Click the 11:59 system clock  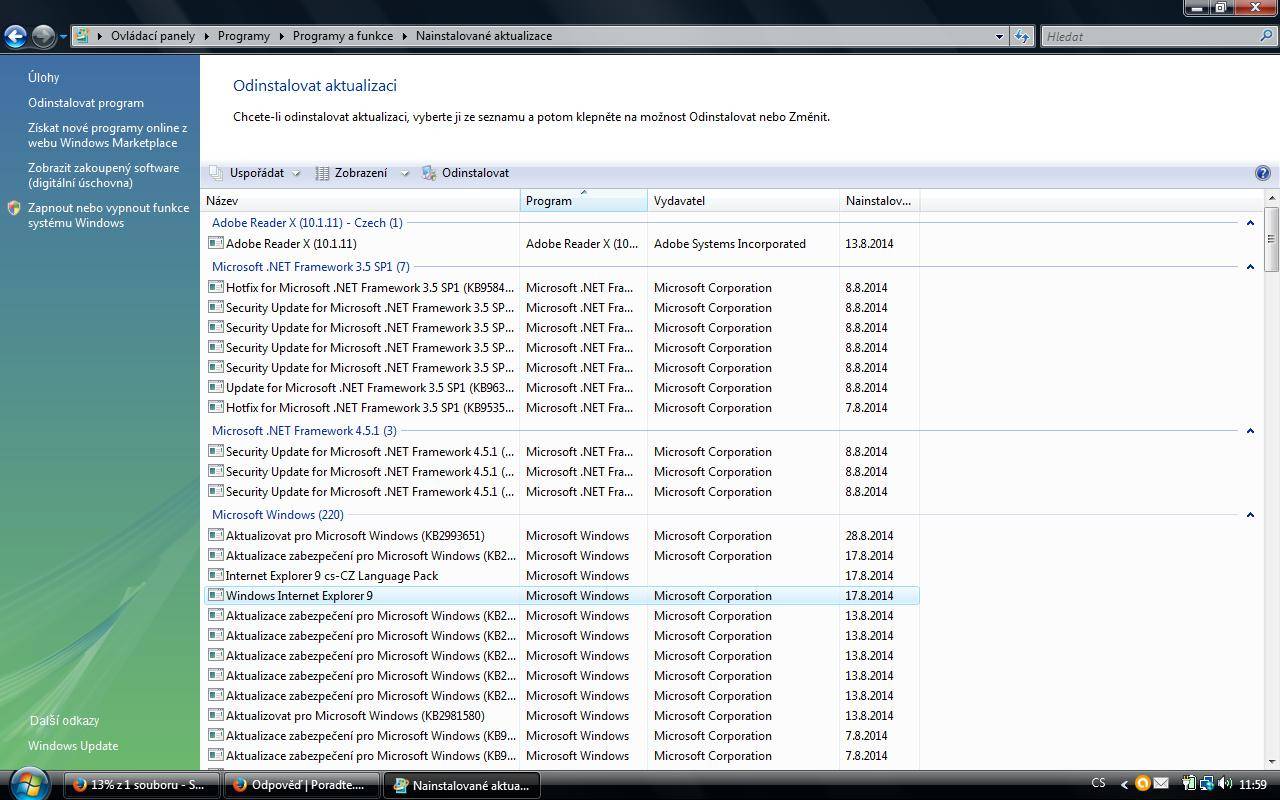[x=1253, y=785]
